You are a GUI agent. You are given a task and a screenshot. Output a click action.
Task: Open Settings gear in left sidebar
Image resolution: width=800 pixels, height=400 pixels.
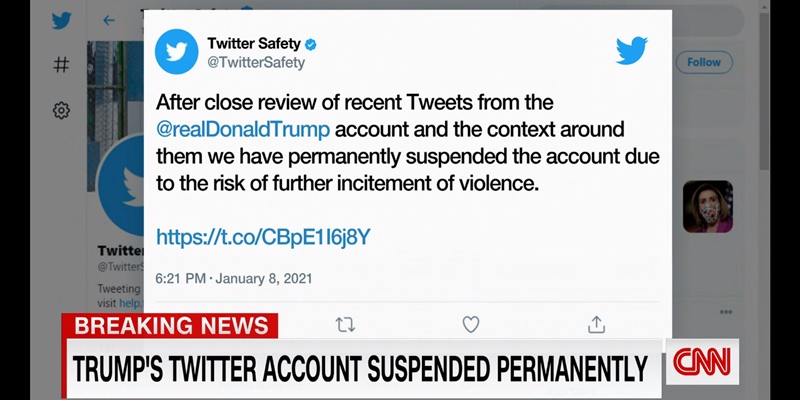(62, 110)
